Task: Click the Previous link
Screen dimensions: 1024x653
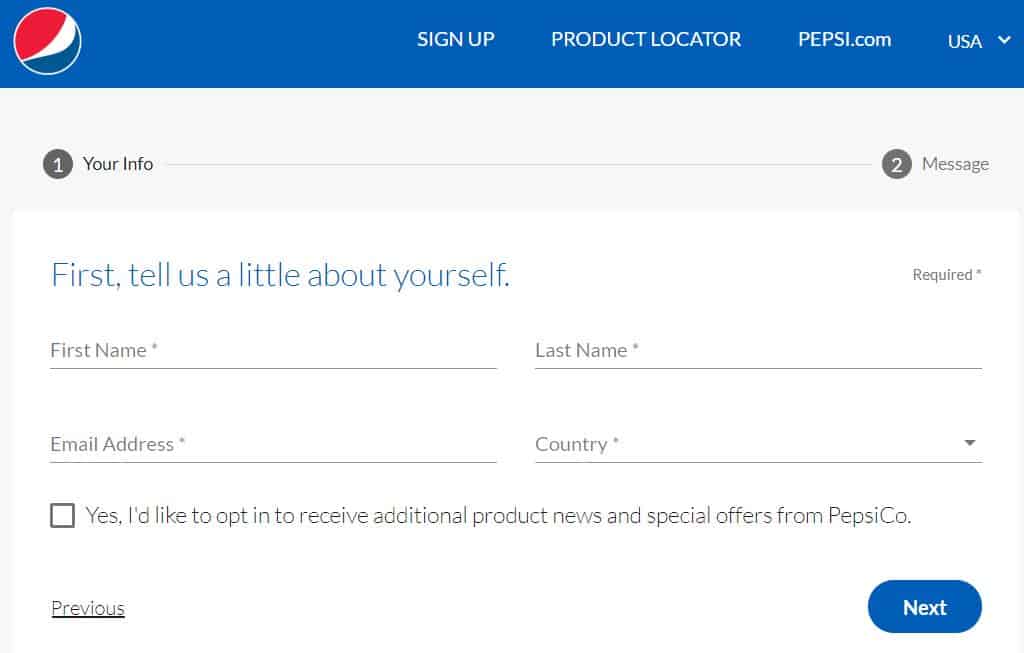Action: (x=87, y=607)
